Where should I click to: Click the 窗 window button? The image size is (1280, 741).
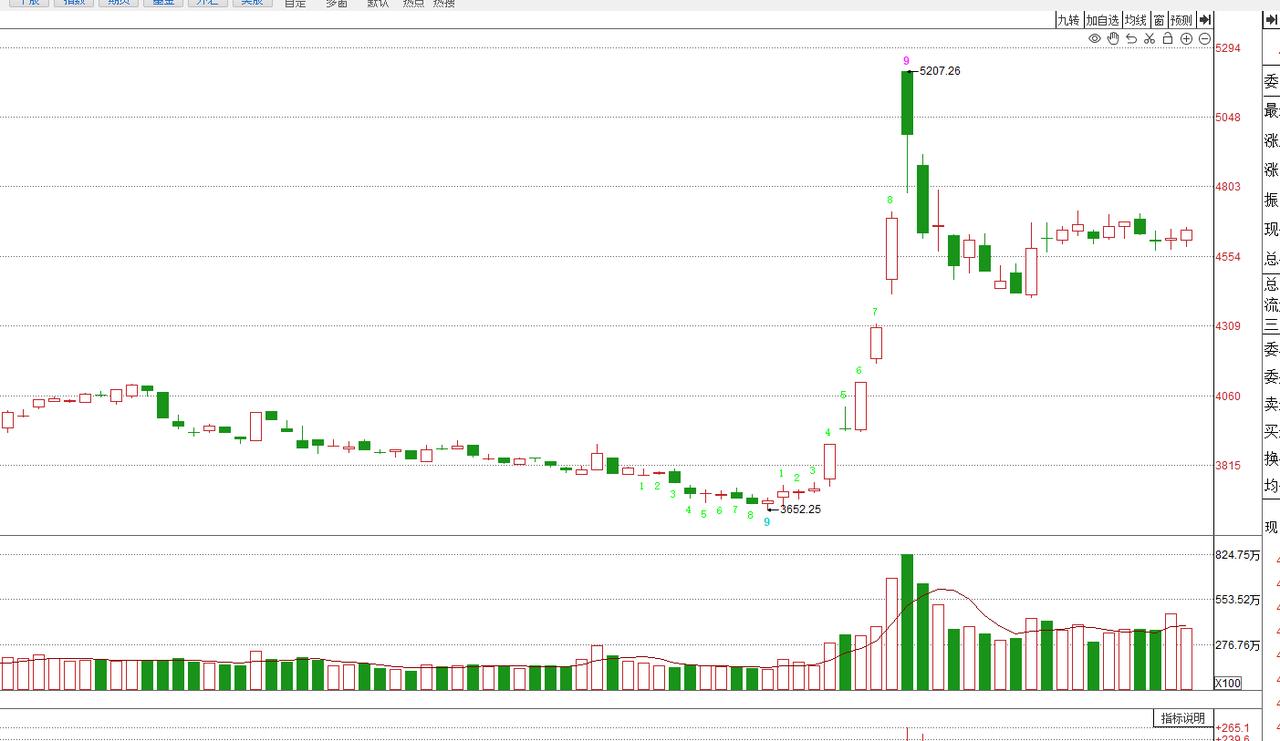point(1158,20)
